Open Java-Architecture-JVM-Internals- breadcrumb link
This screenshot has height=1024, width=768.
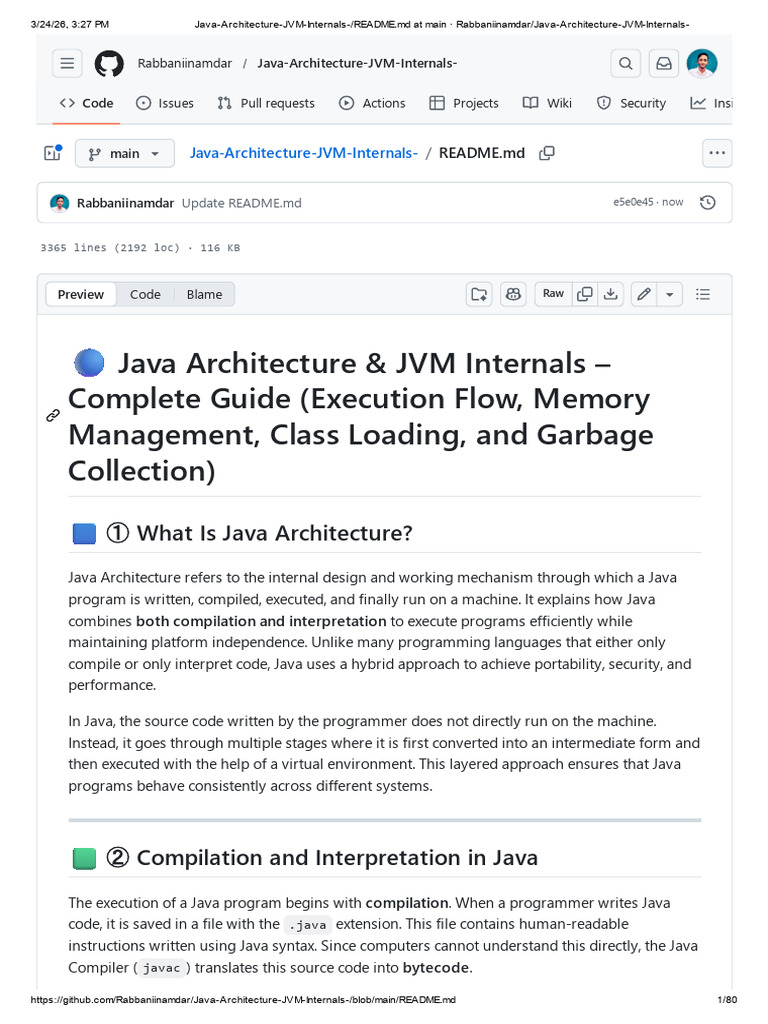coord(304,153)
